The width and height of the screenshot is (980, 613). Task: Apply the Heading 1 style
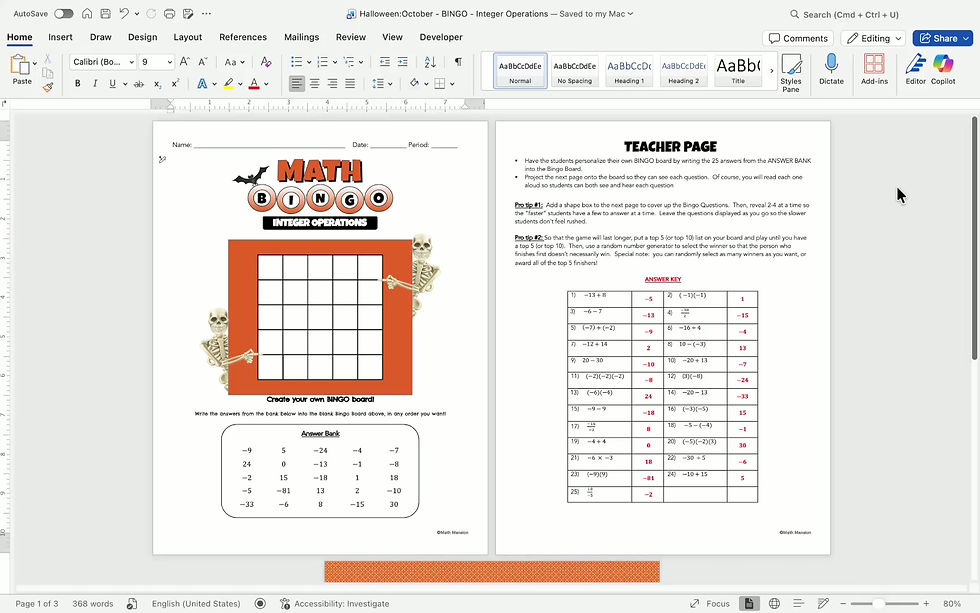(629, 71)
